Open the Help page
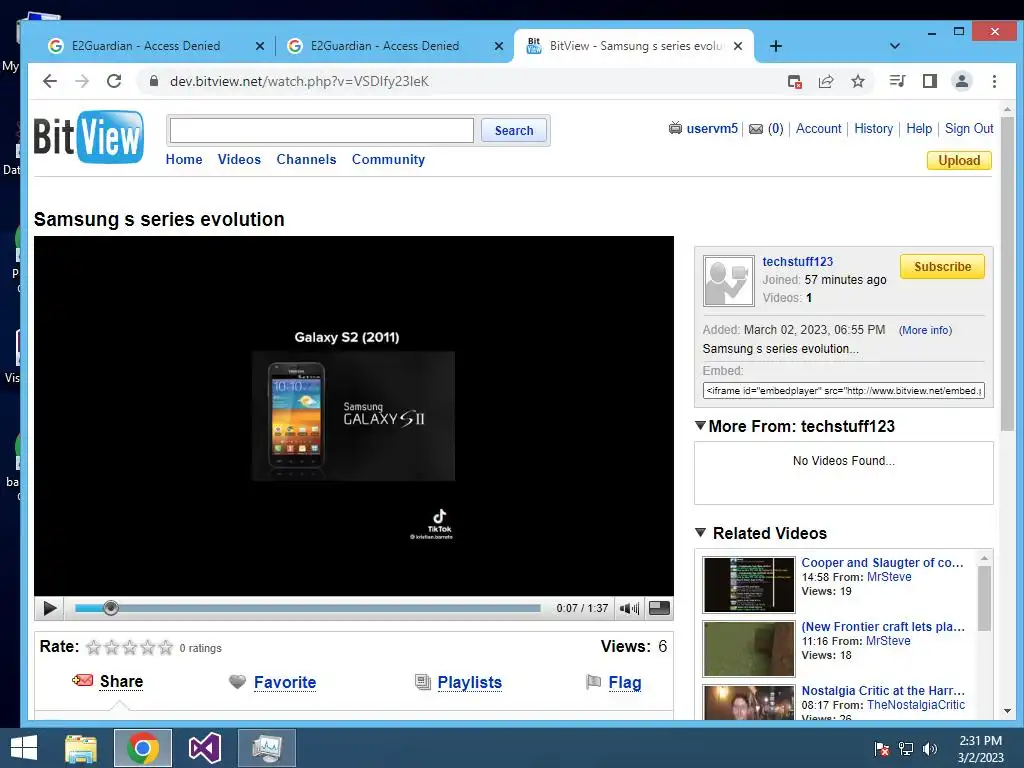The image size is (1024, 768). point(919,128)
